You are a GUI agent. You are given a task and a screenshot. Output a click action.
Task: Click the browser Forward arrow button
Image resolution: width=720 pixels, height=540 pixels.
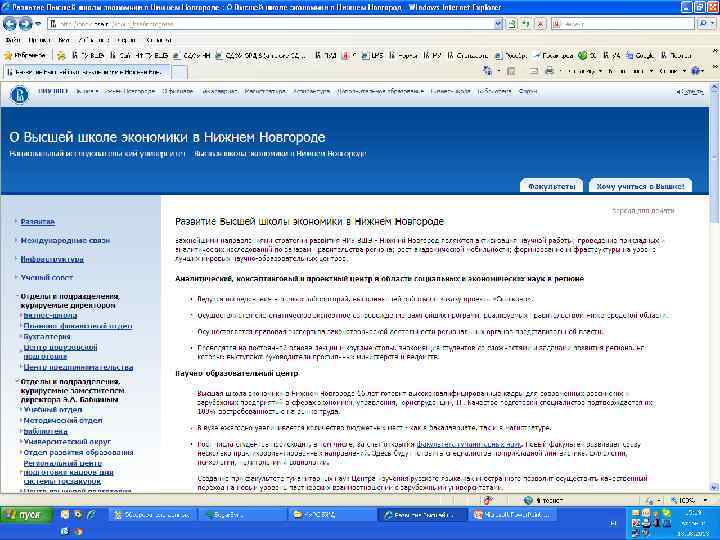tap(25, 24)
